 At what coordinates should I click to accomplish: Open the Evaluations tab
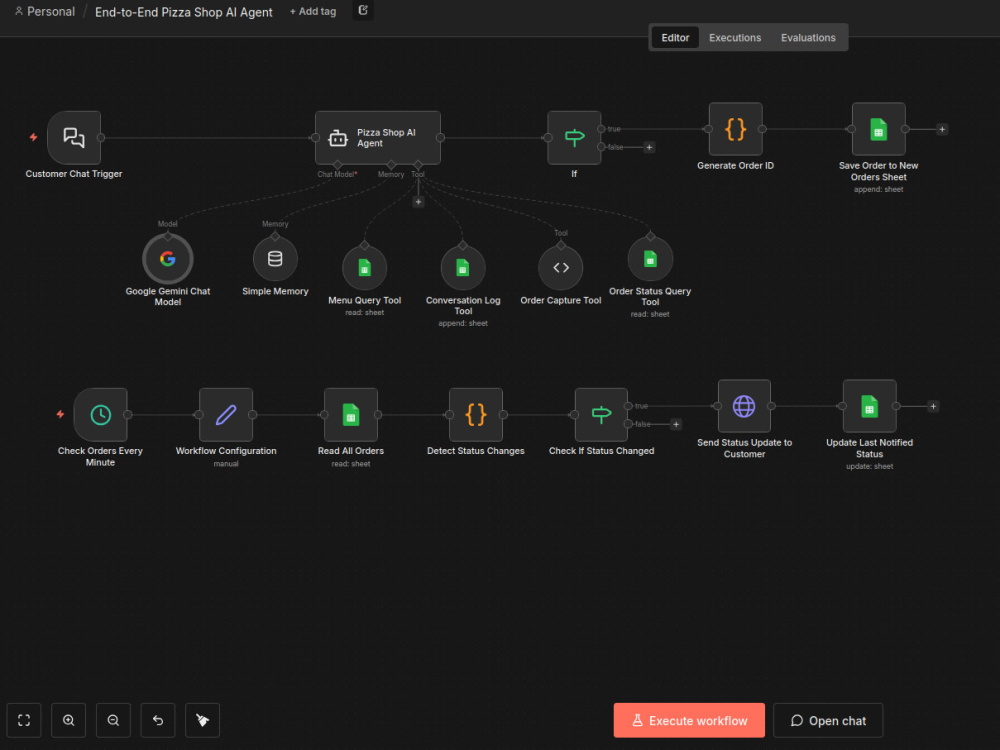click(808, 38)
